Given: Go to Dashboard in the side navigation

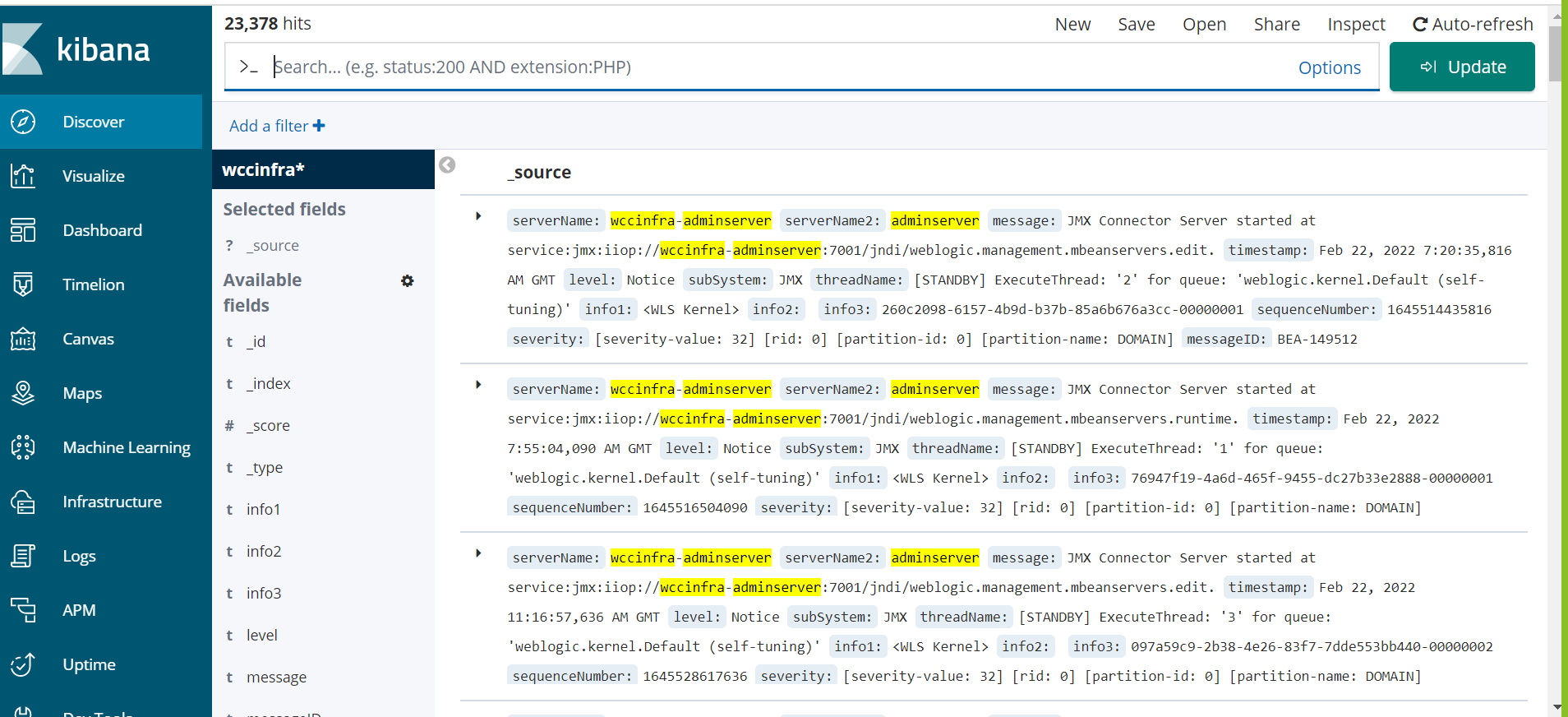Looking at the screenshot, I should [102, 230].
